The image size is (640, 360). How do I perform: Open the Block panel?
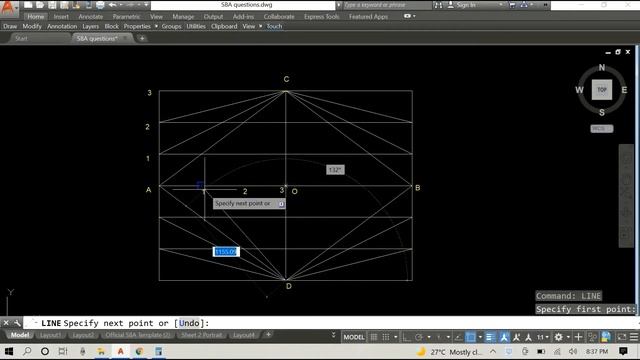[x=111, y=26]
